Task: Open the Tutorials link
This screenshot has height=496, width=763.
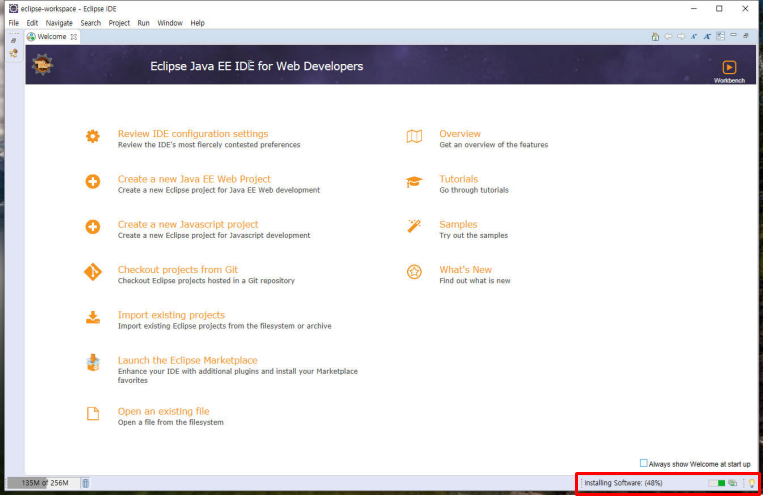Action: (x=458, y=179)
